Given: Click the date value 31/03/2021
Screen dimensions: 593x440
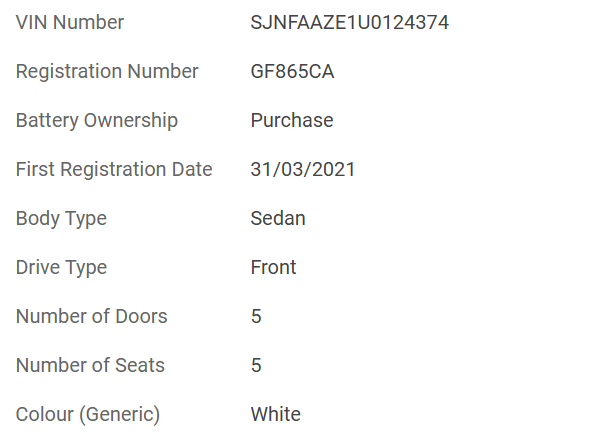Looking at the screenshot, I should (303, 169).
